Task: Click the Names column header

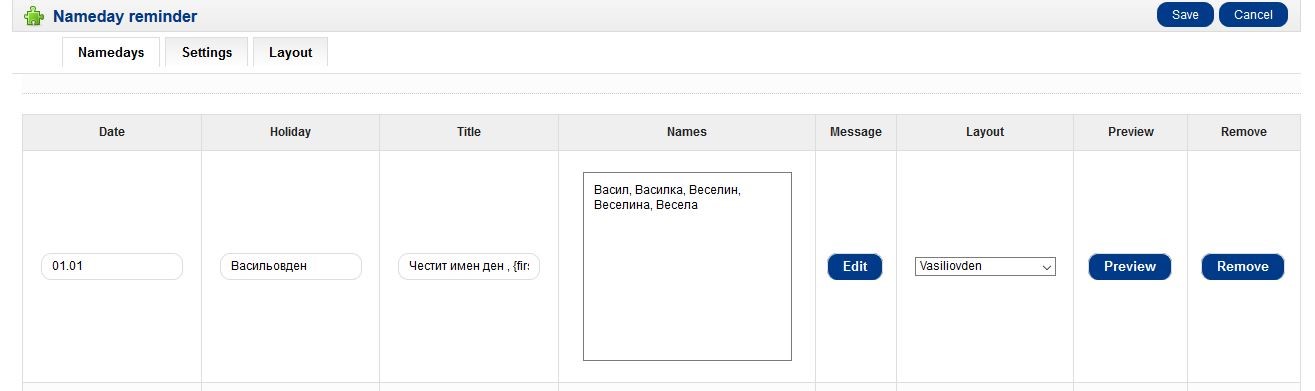Action: coord(687,132)
